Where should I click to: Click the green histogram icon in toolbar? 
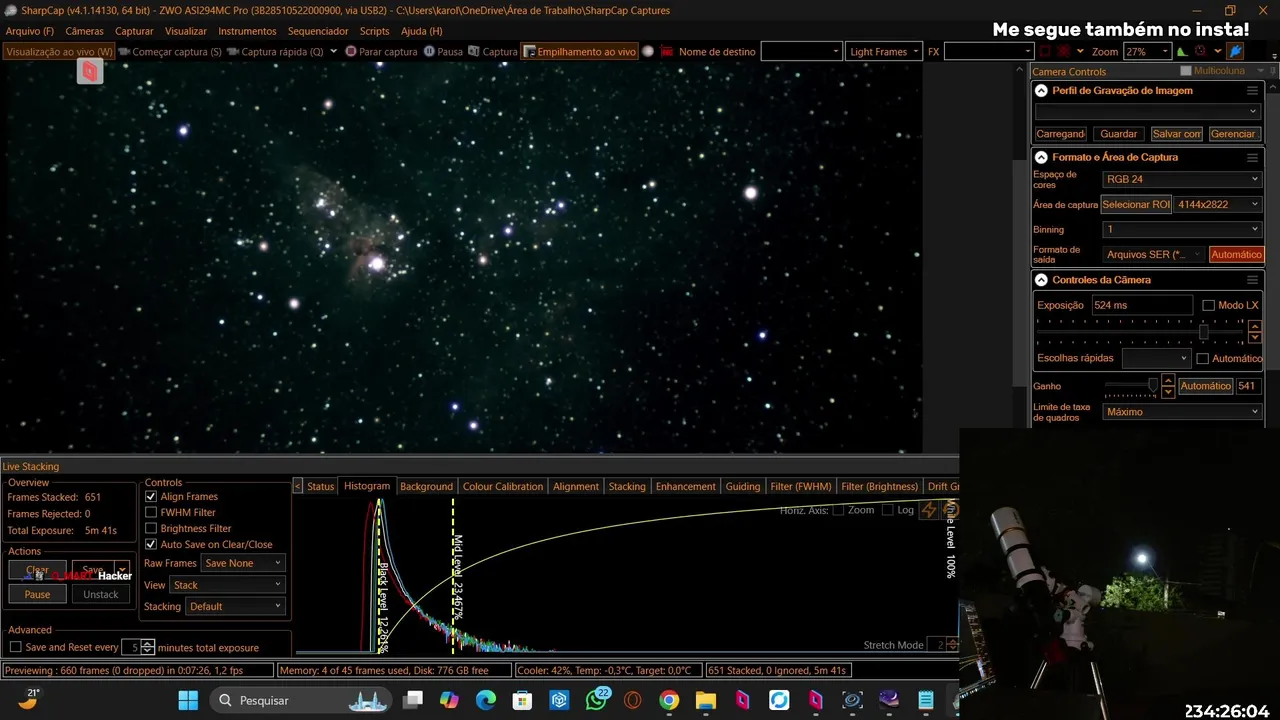(x=1182, y=51)
